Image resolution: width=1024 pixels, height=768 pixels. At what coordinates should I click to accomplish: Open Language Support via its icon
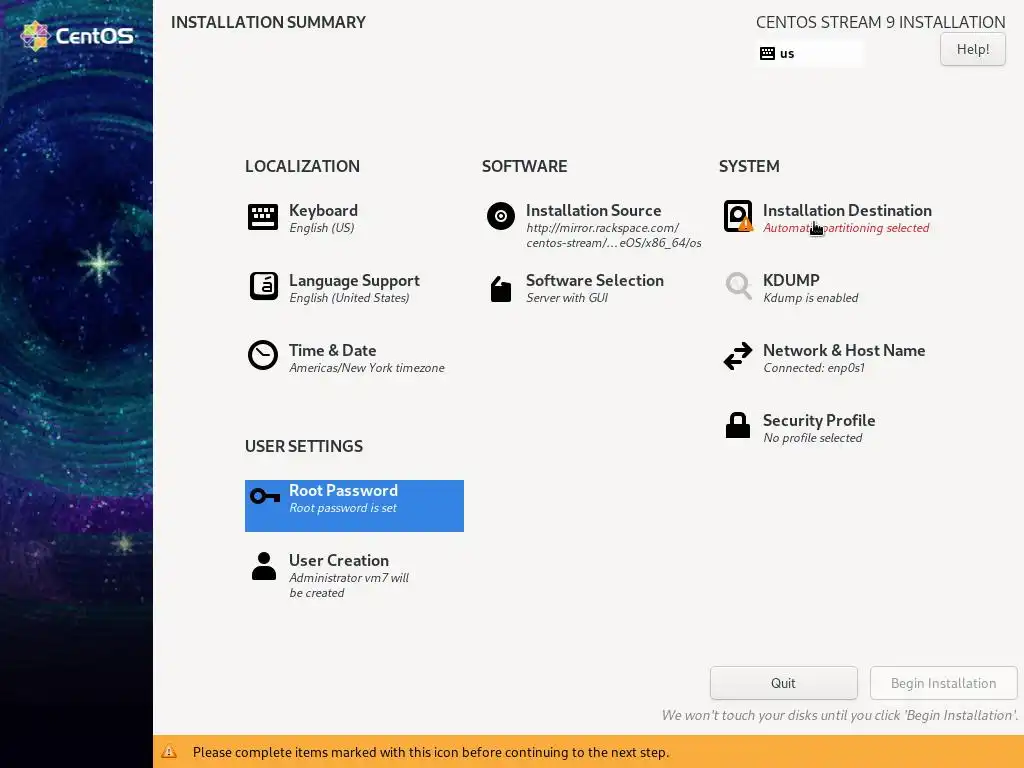264,286
